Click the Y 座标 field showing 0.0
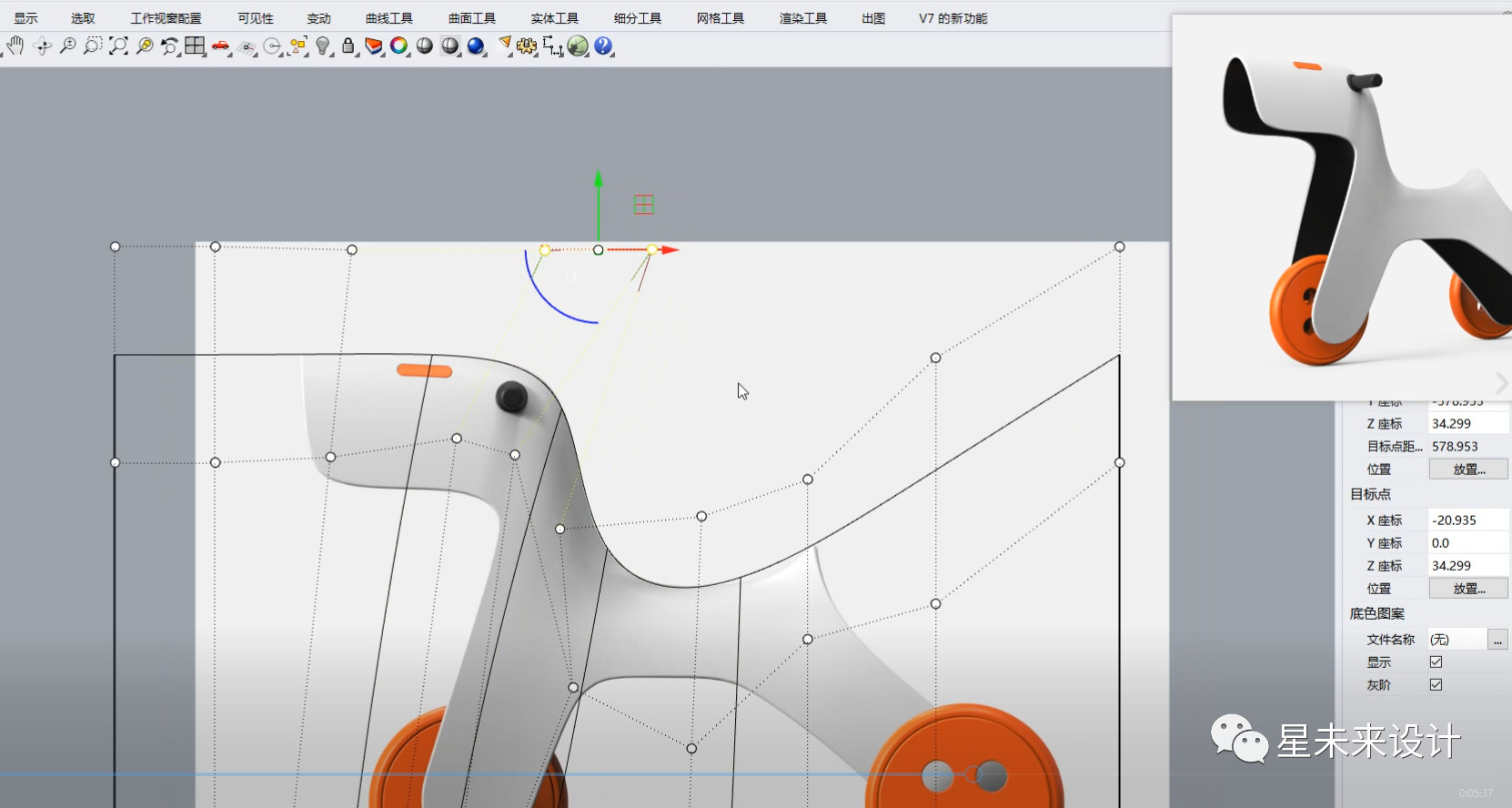The width and height of the screenshot is (1512, 808). pos(1468,543)
